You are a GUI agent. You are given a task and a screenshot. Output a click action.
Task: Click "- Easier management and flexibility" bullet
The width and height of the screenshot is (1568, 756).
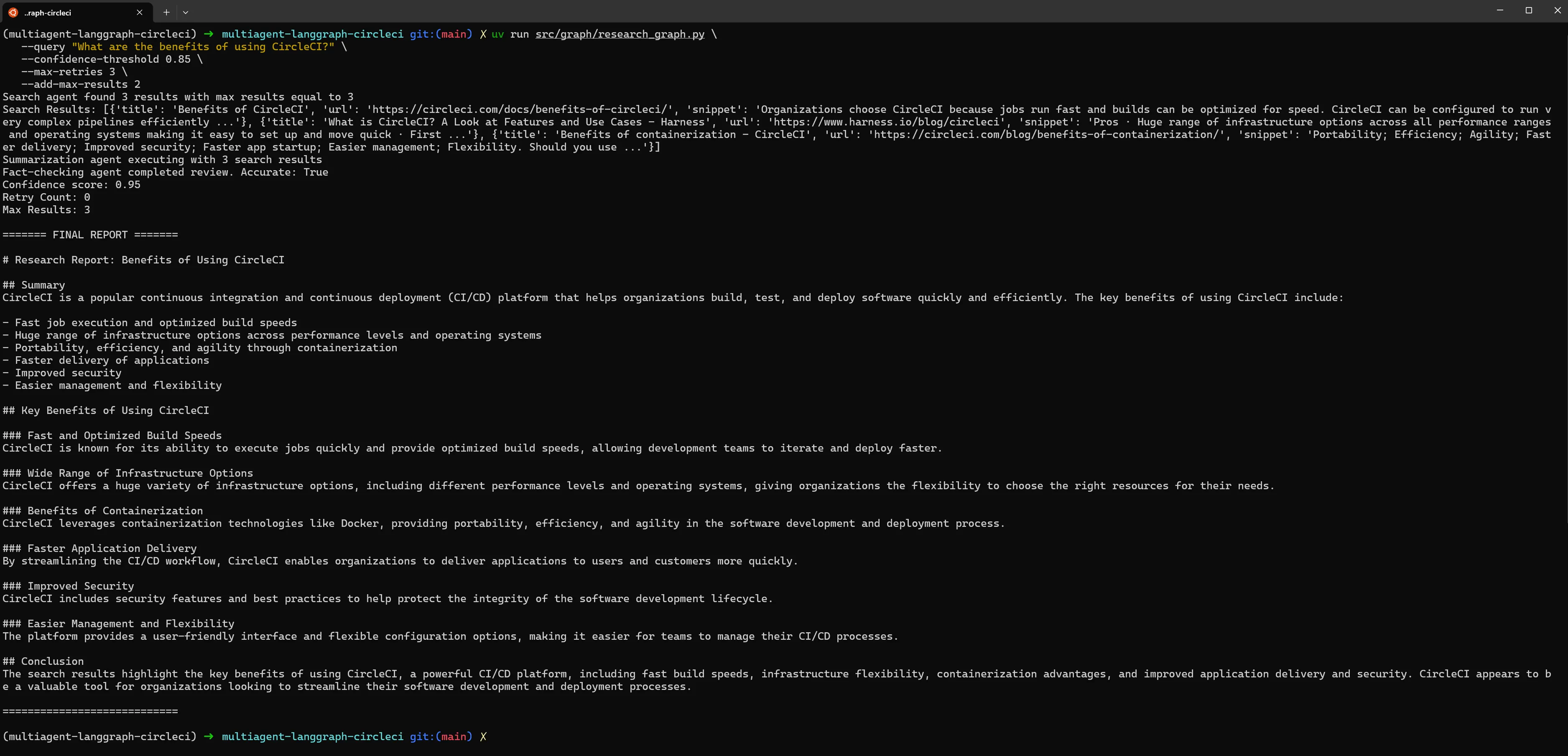[112, 385]
